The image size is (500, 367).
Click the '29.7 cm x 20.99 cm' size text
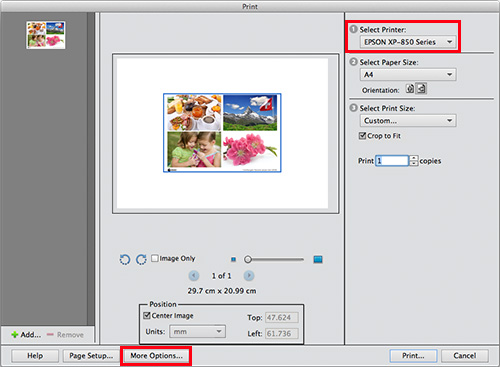pos(222,291)
